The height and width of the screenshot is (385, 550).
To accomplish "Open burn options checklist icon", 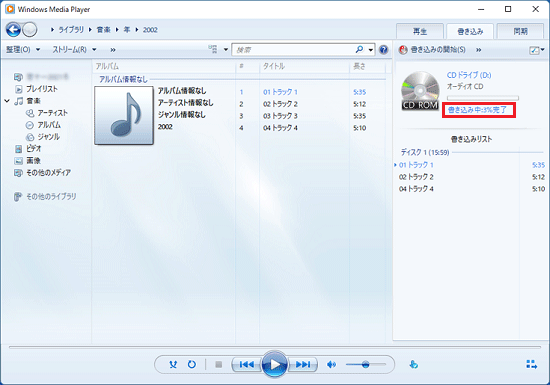I will 534,50.
